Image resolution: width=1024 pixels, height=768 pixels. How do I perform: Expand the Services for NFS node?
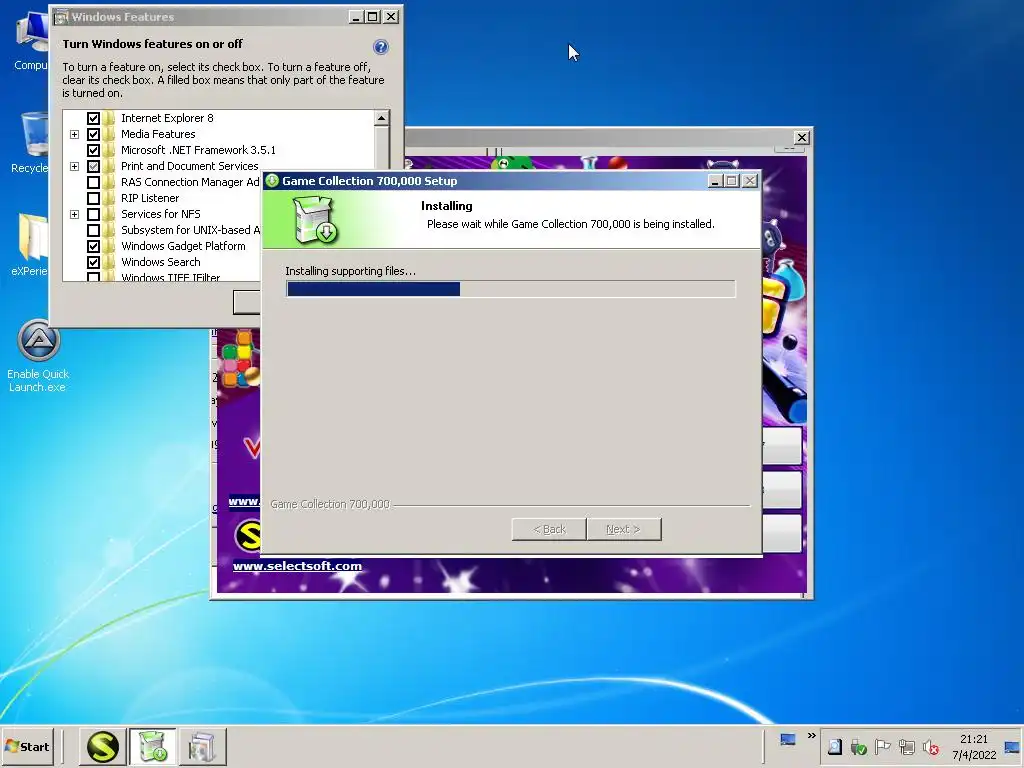[74, 214]
